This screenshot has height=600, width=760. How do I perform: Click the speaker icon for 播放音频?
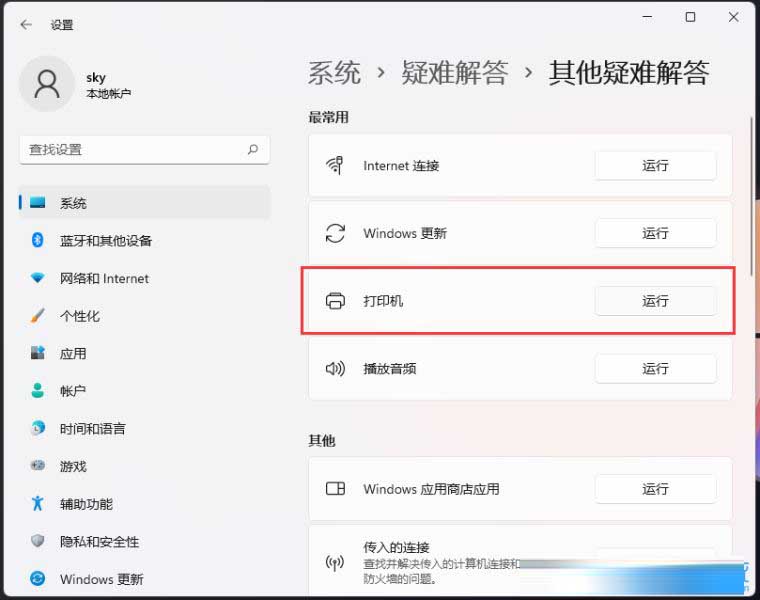tap(336, 369)
